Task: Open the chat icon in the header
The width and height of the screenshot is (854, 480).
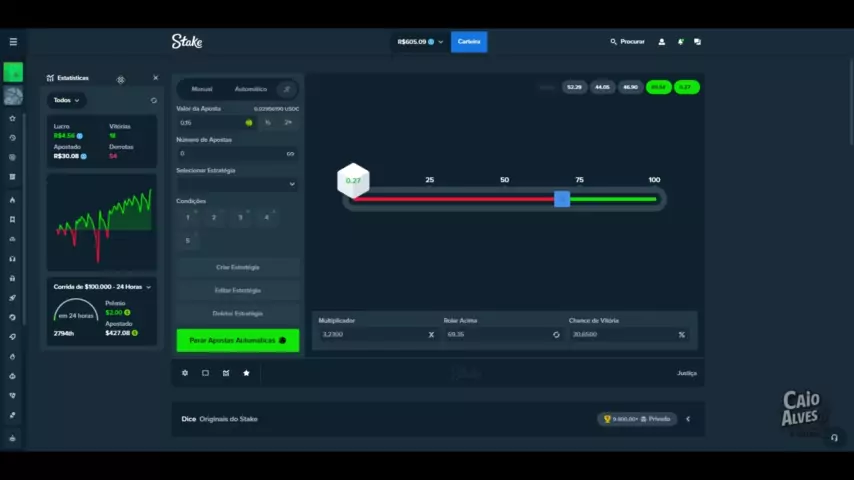Action: pyautogui.click(x=697, y=42)
